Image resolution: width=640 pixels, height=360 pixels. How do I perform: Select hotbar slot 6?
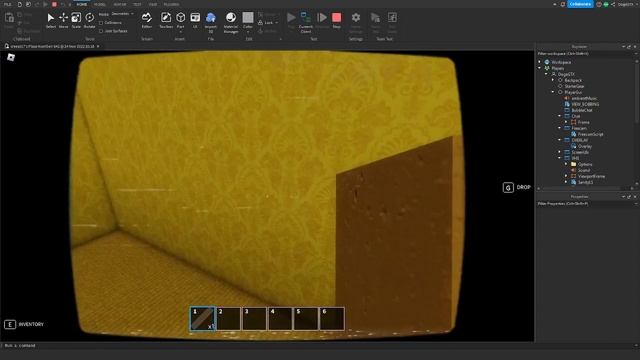click(332, 318)
